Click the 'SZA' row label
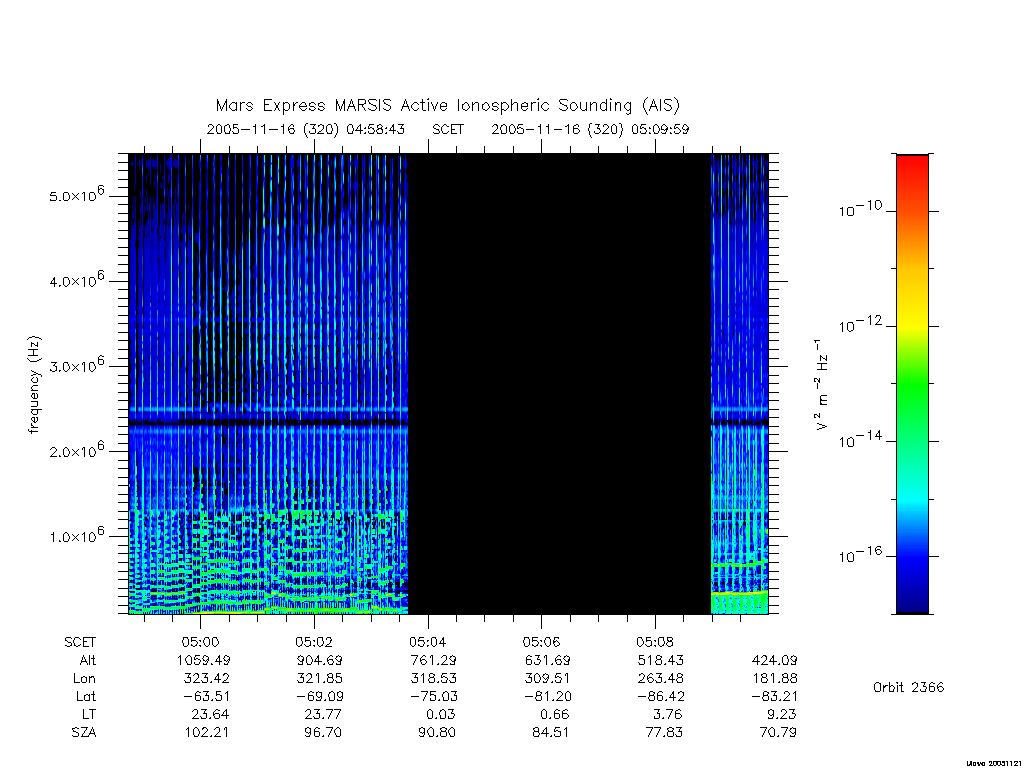The height and width of the screenshot is (768, 1024). (84, 733)
